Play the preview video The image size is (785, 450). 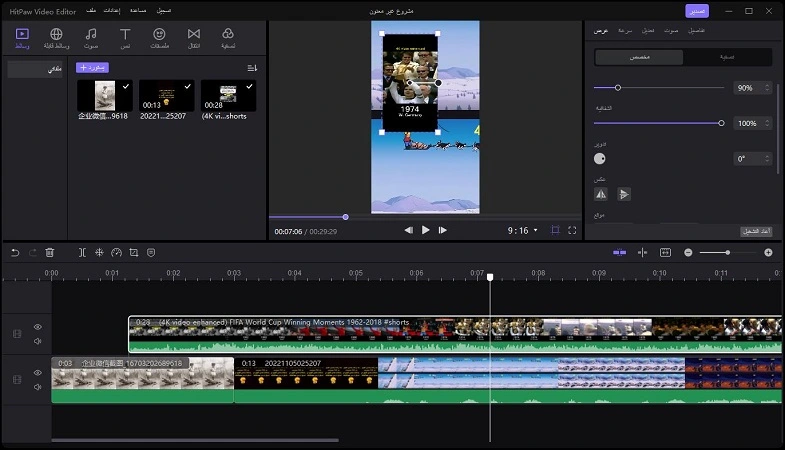tap(426, 230)
